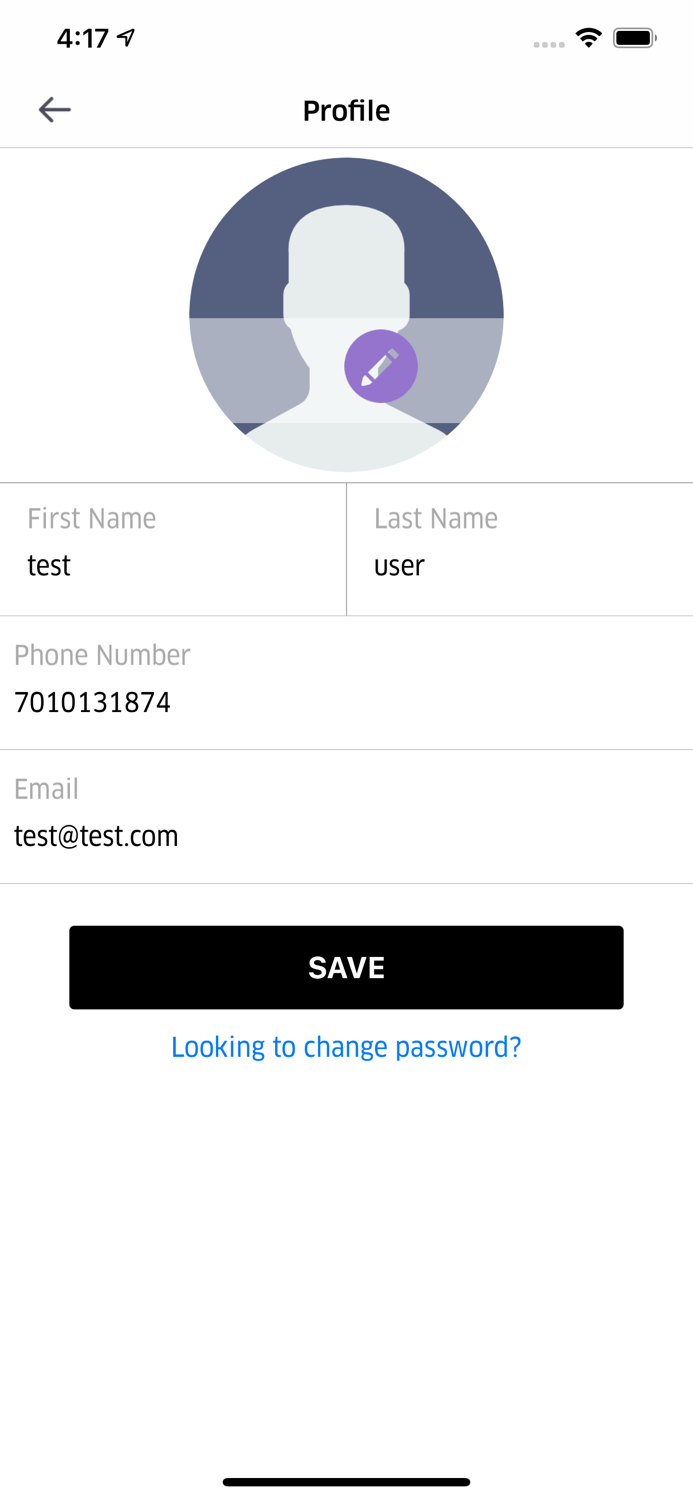Tap the location services arrow icon
This screenshot has height=1500, width=693.
pos(126,38)
